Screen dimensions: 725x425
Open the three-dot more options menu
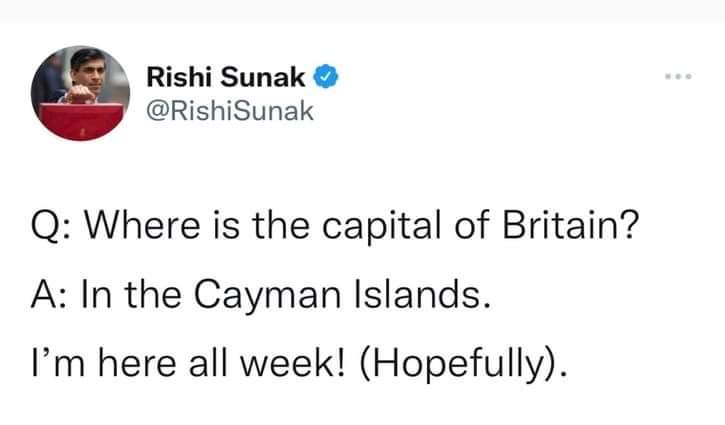pos(678,77)
